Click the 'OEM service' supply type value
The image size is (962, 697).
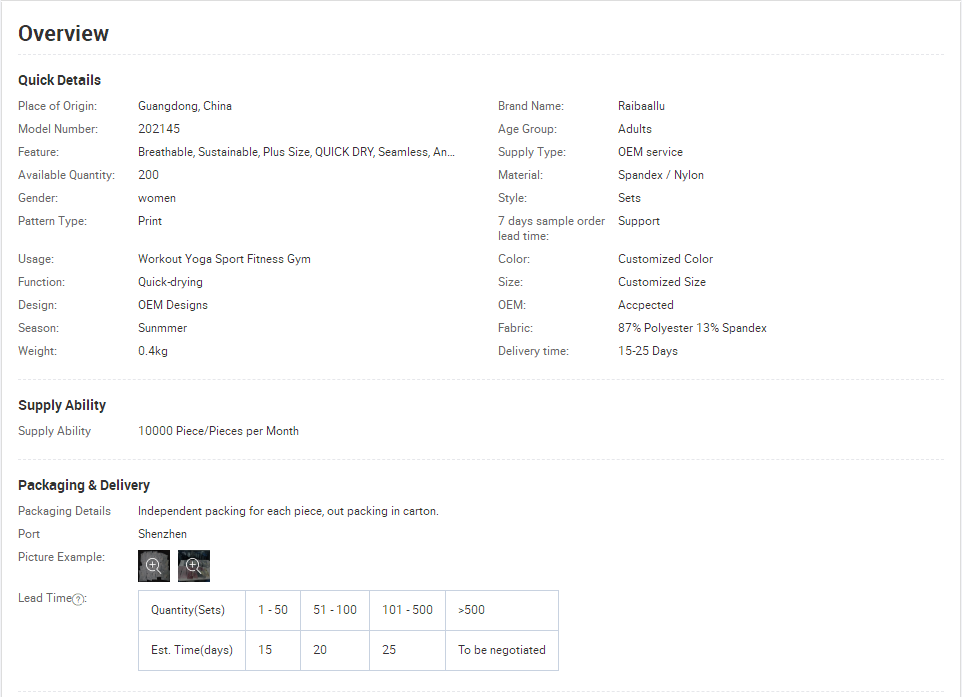(650, 152)
